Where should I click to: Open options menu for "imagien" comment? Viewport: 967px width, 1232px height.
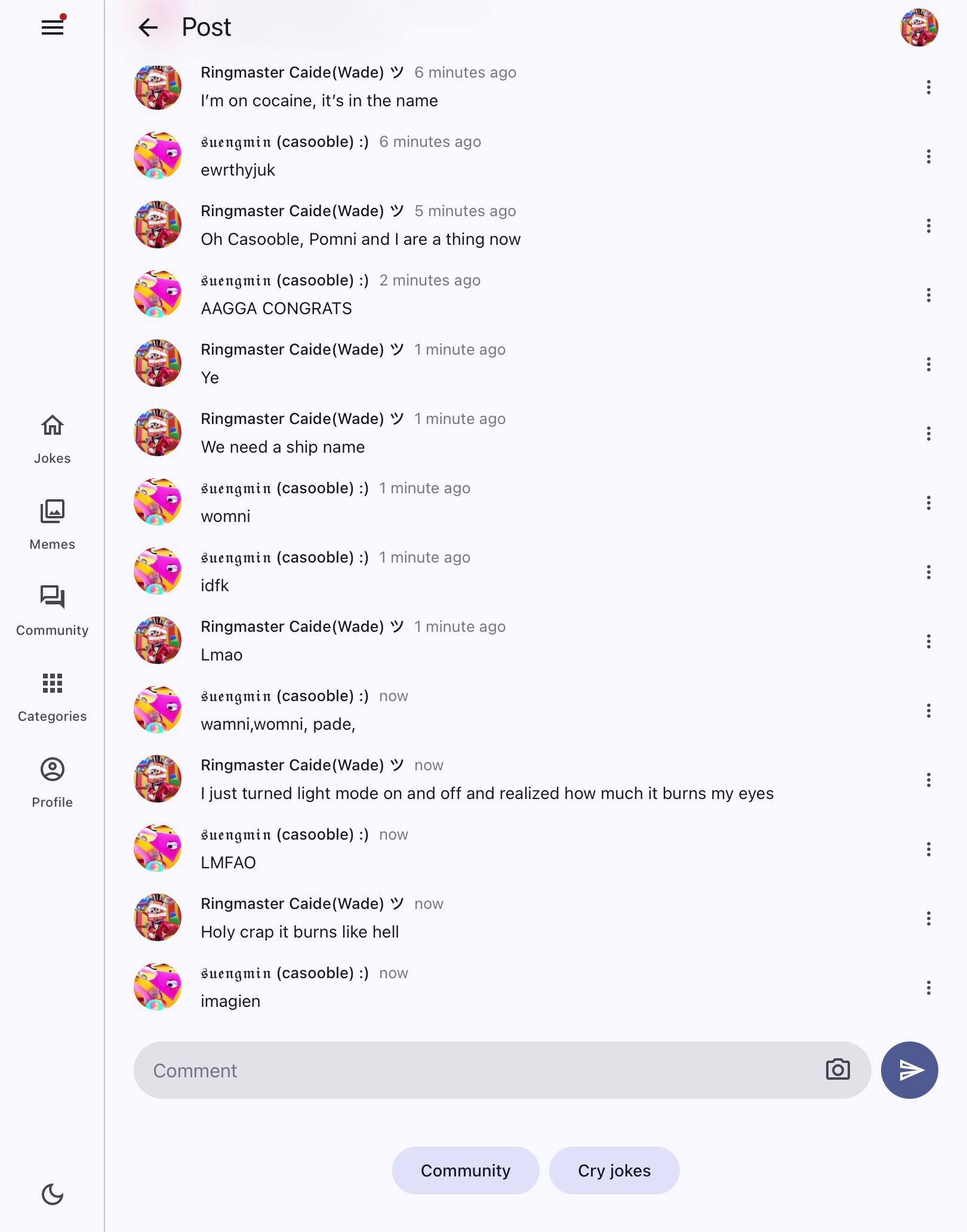click(x=928, y=988)
